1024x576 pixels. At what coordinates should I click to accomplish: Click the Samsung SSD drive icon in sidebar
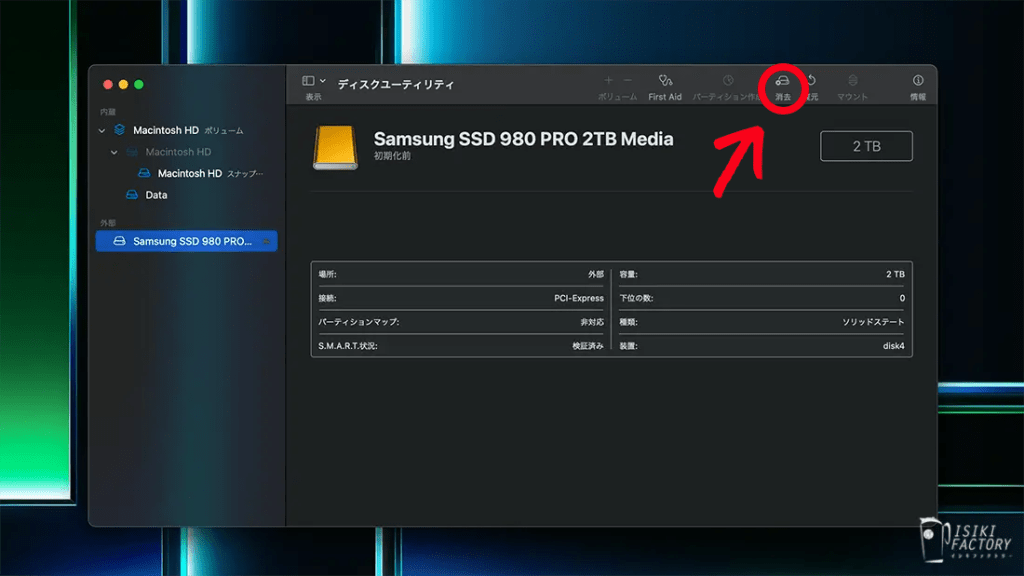(120, 241)
